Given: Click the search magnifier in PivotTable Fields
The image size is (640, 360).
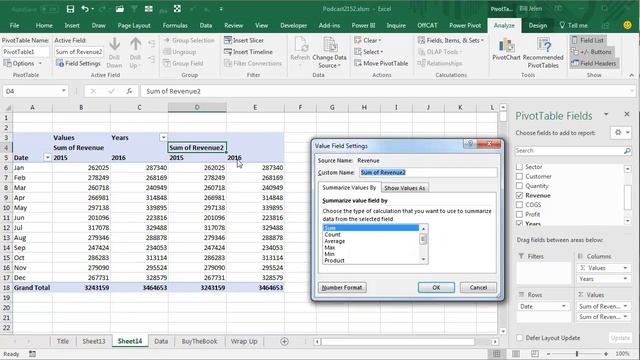Looking at the screenshot, I should 627,151.
